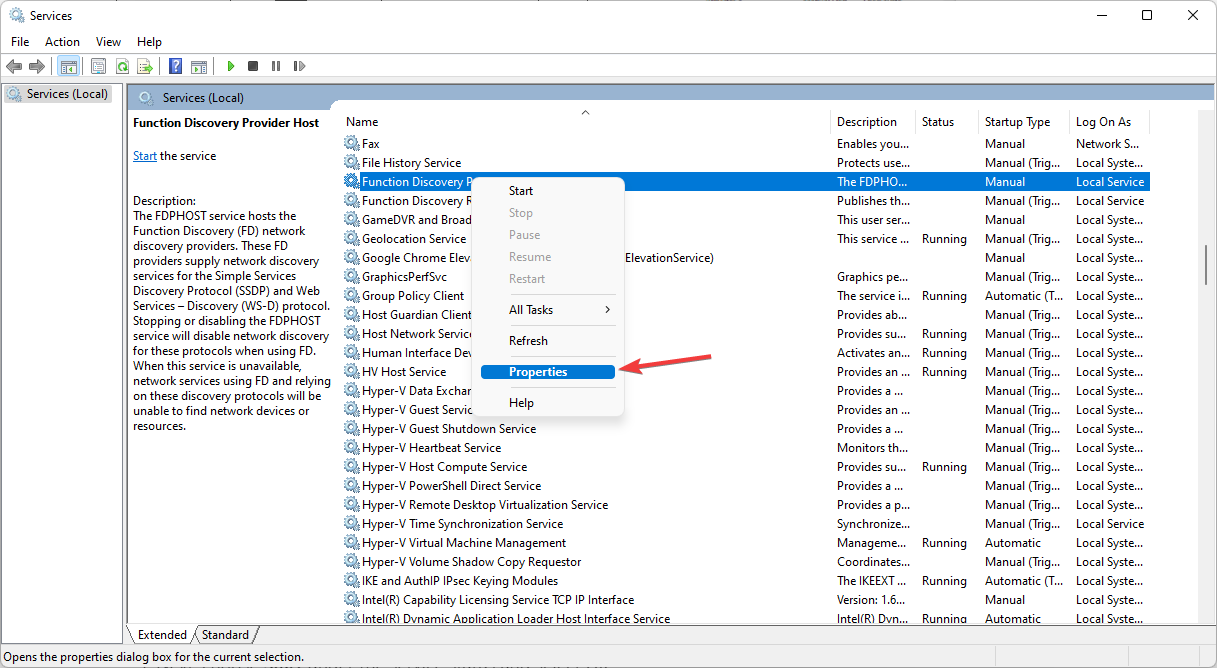Click the Back arrow toolbar icon

pos(14,66)
